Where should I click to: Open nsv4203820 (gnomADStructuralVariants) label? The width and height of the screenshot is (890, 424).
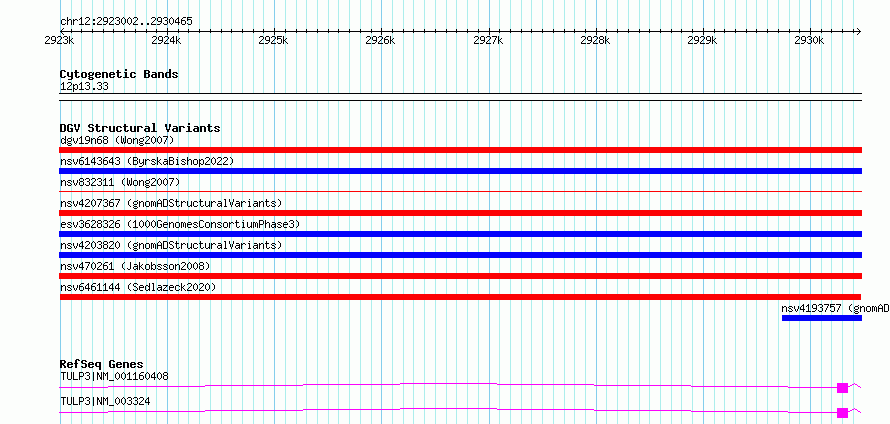pos(171,245)
